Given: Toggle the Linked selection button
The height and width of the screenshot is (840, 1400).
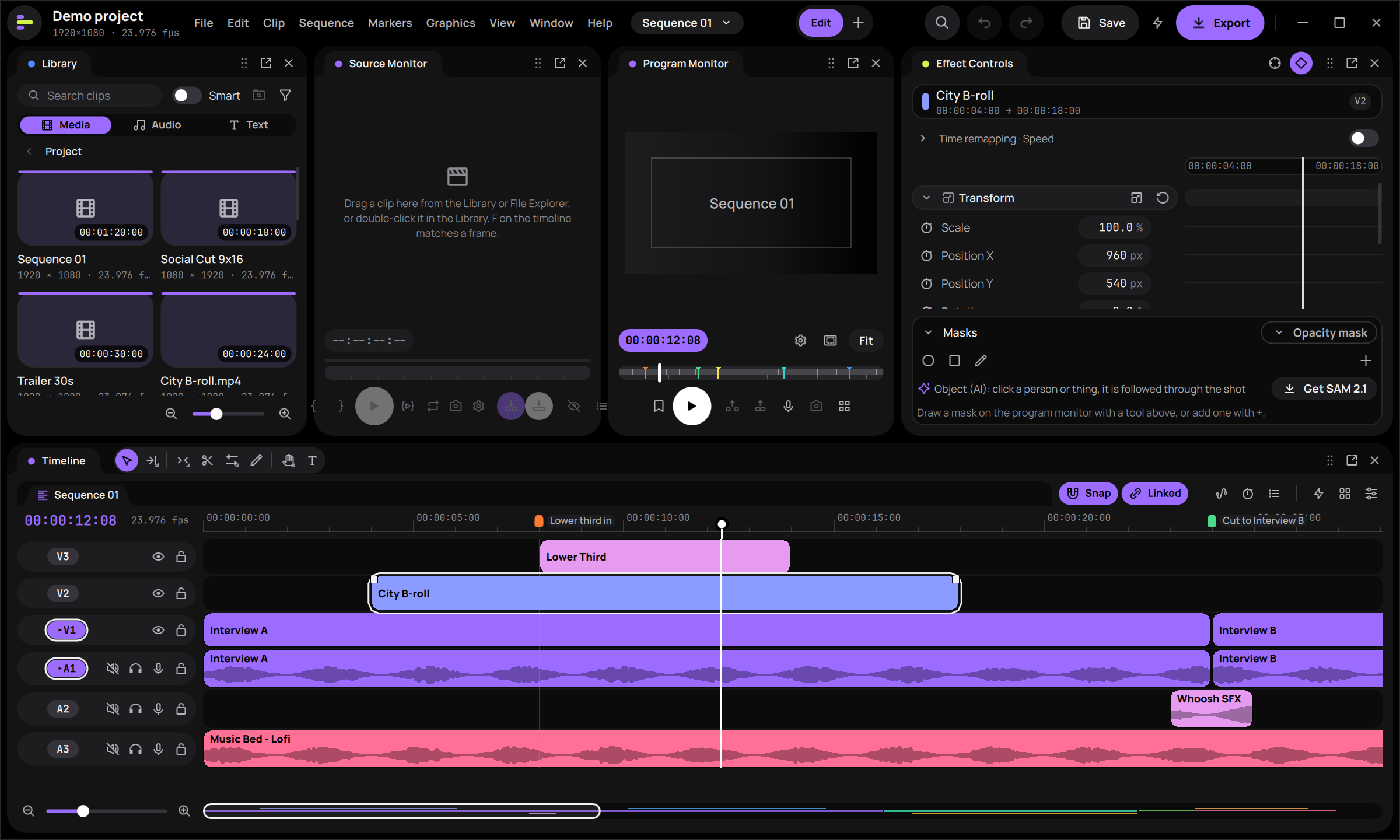Looking at the screenshot, I should pos(1155,494).
